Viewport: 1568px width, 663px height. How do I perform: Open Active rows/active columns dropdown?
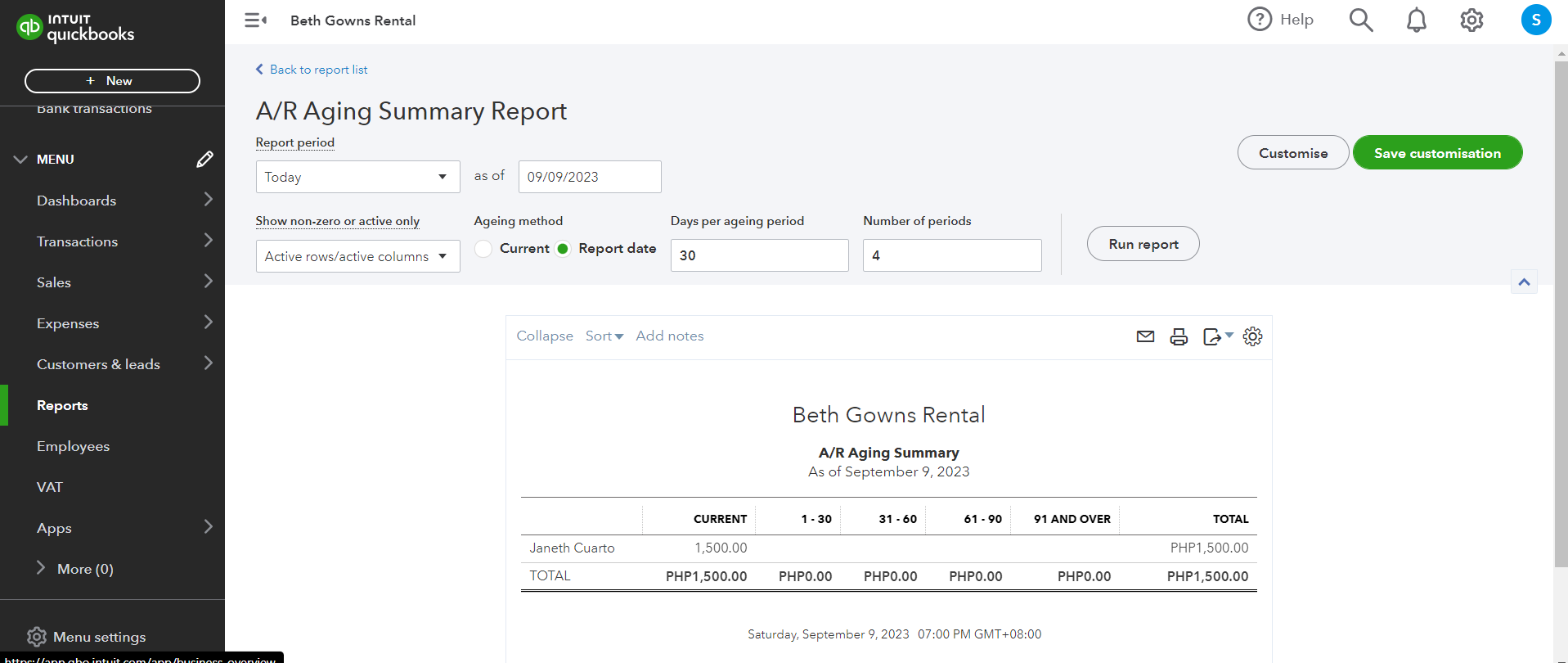point(357,256)
